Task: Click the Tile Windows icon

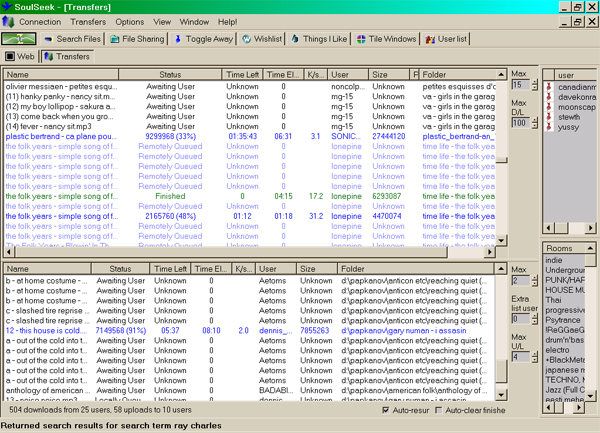Action: (361, 39)
